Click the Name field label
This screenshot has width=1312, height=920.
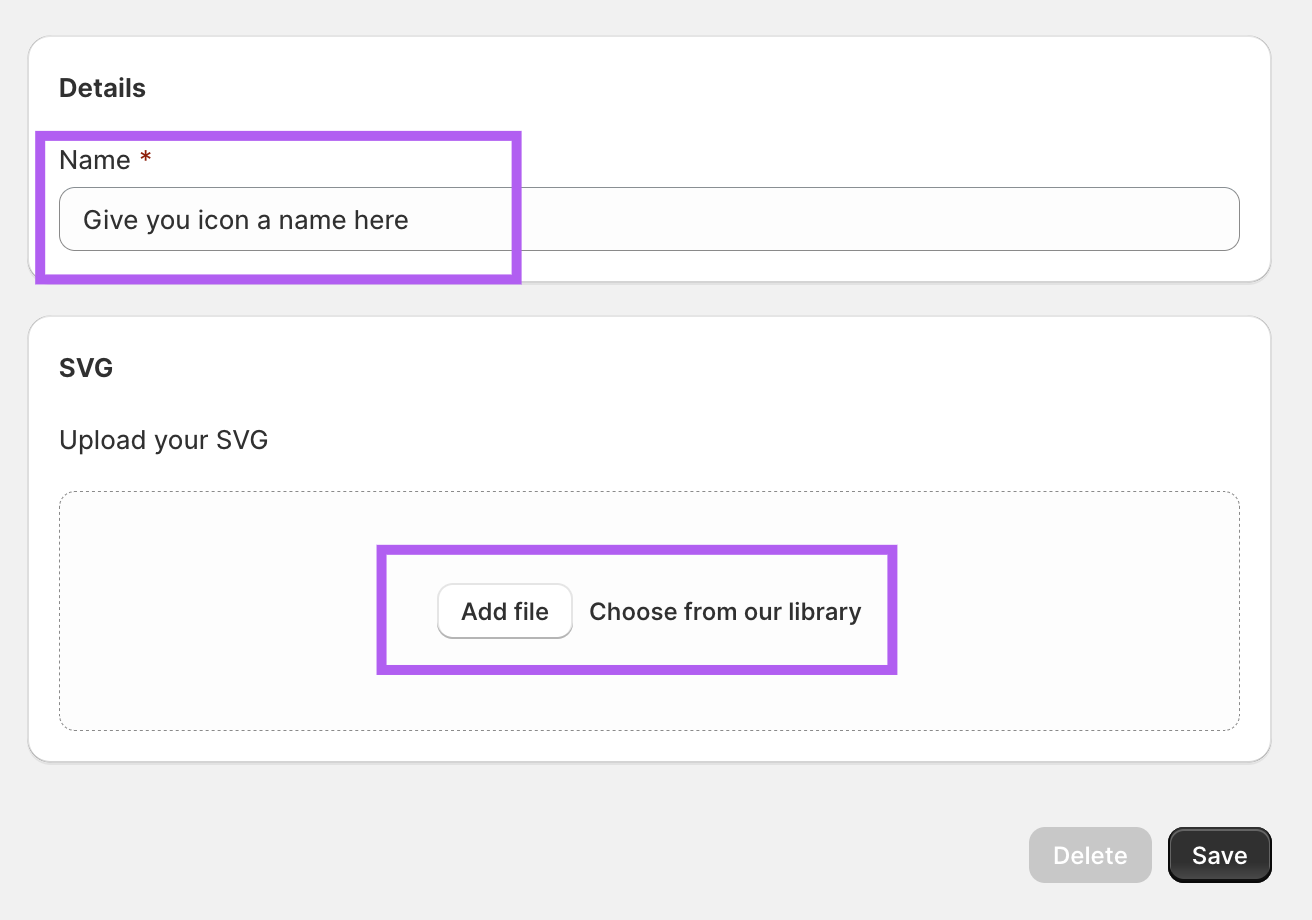(x=95, y=160)
